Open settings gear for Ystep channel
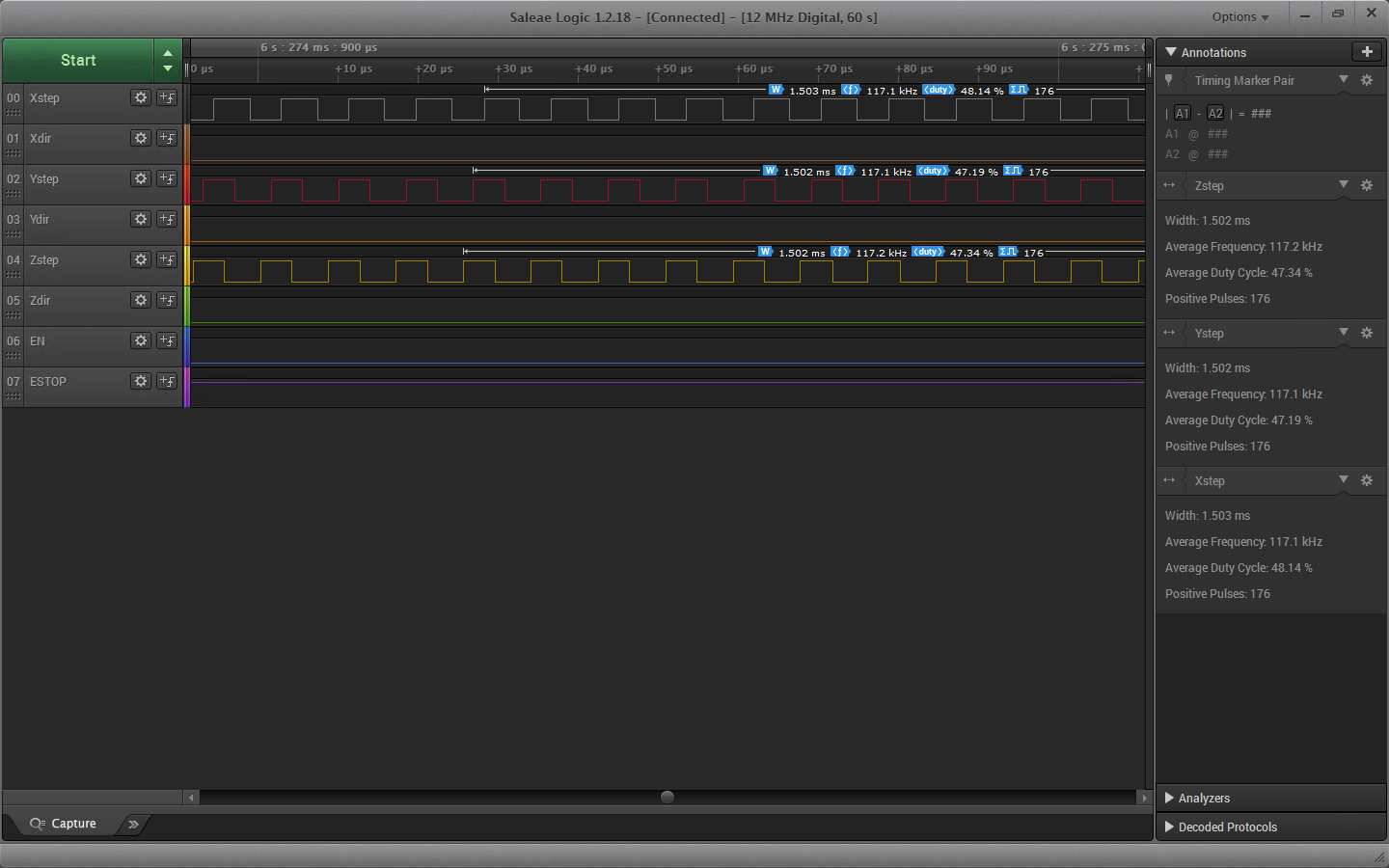This screenshot has width=1389, height=868. point(141,178)
